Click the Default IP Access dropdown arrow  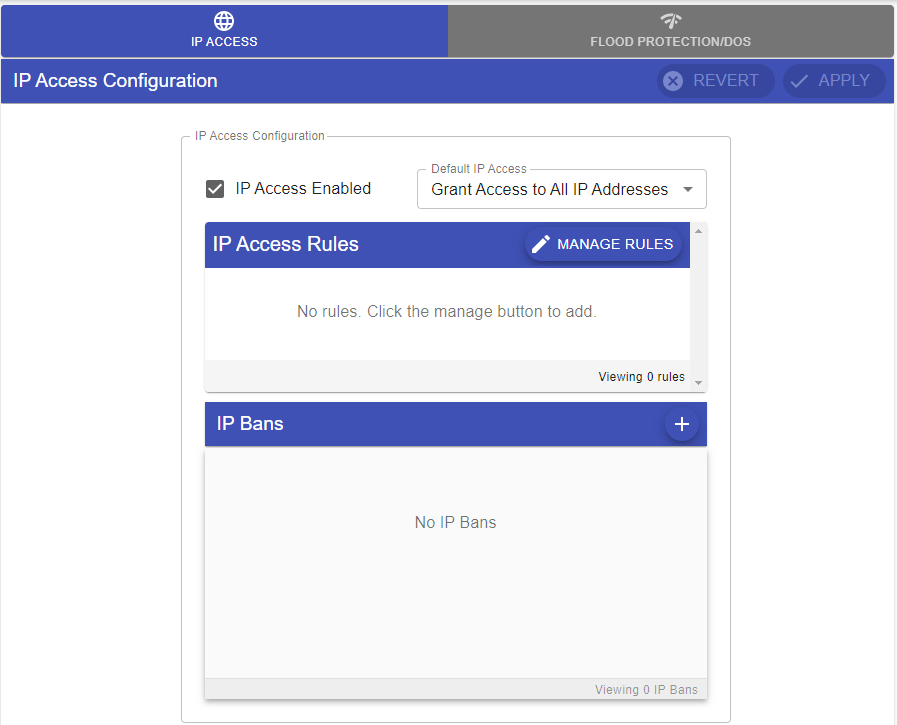(687, 189)
